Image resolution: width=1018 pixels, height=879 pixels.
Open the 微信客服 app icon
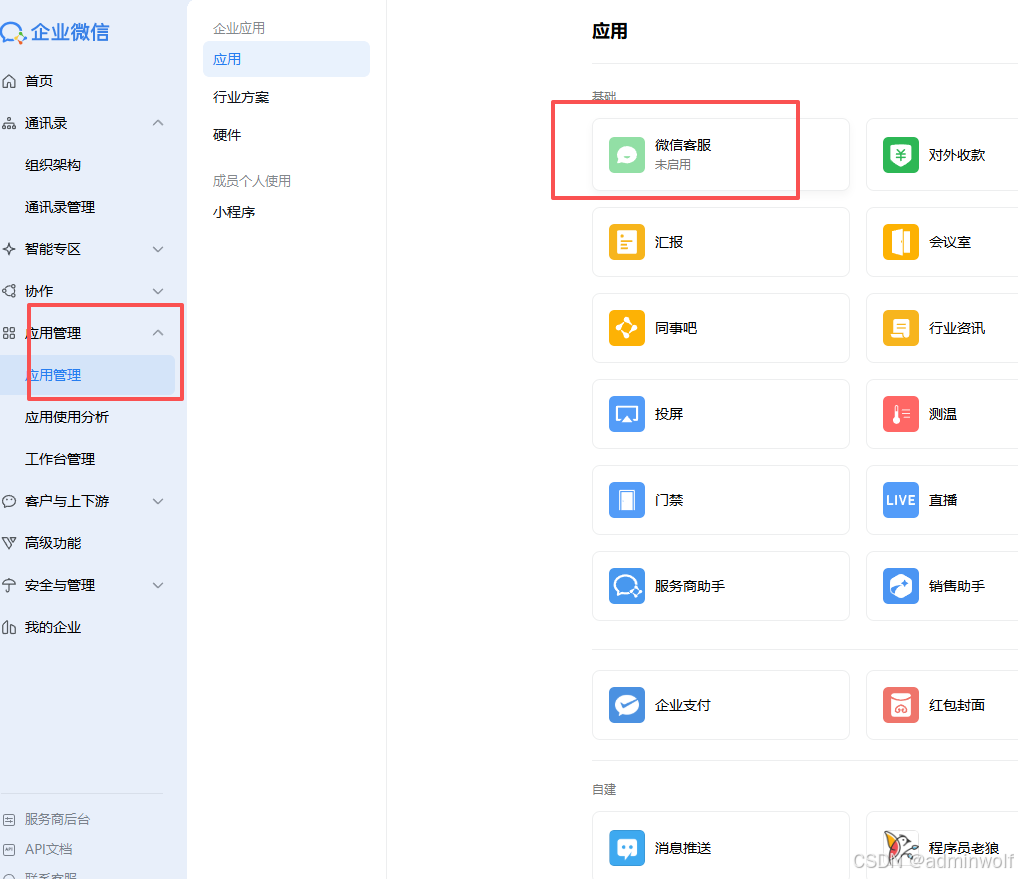pyautogui.click(x=627, y=155)
